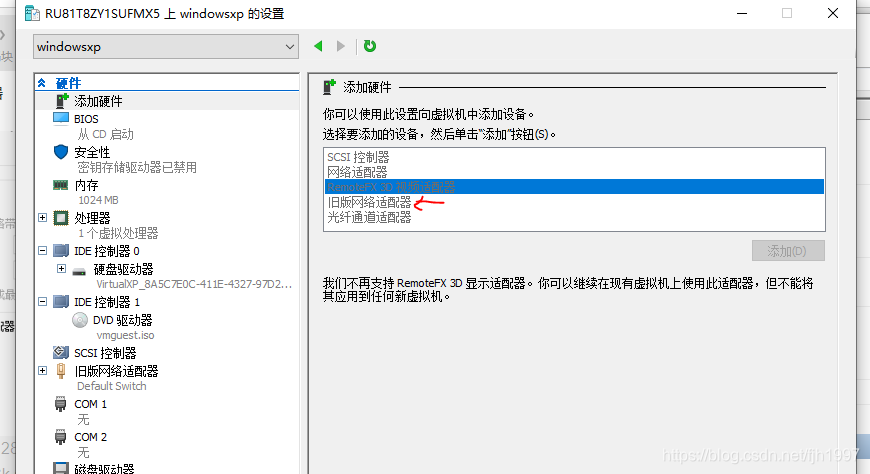This screenshot has width=870, height=474.
Task: Collapse the 硬件 section chevron
Action: point(42,83)
